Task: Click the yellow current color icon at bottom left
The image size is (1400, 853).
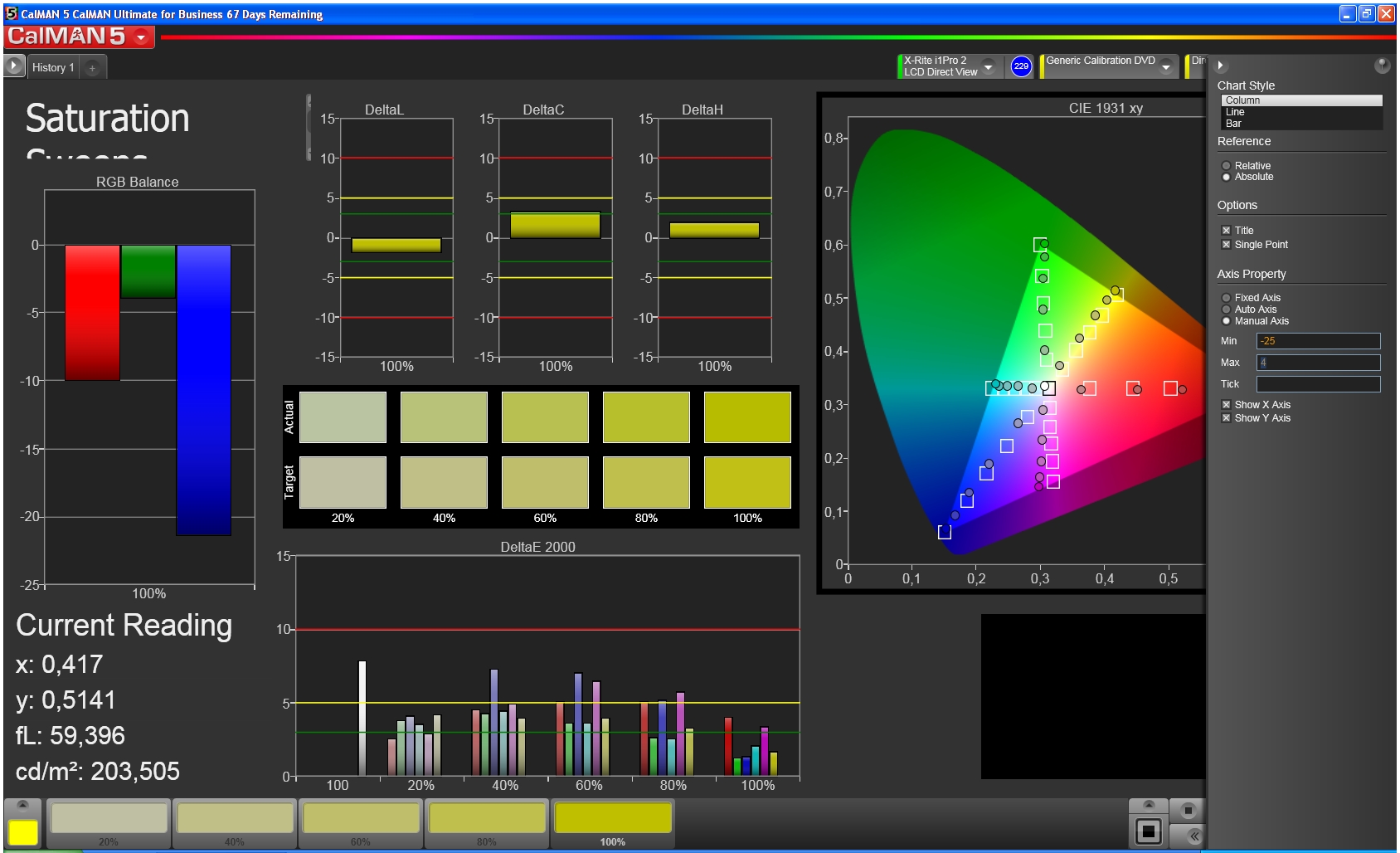Action: [x=22, y=832]
